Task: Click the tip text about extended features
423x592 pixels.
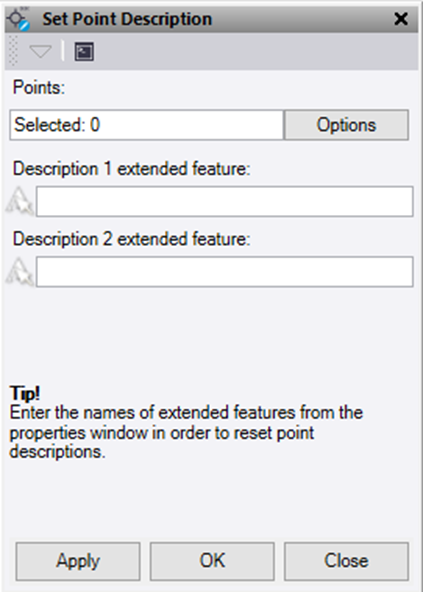Action: [x=186, y=432]
